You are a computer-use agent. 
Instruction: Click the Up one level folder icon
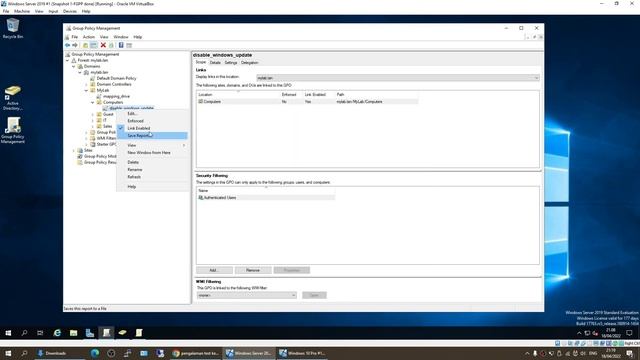coord(85,45)
